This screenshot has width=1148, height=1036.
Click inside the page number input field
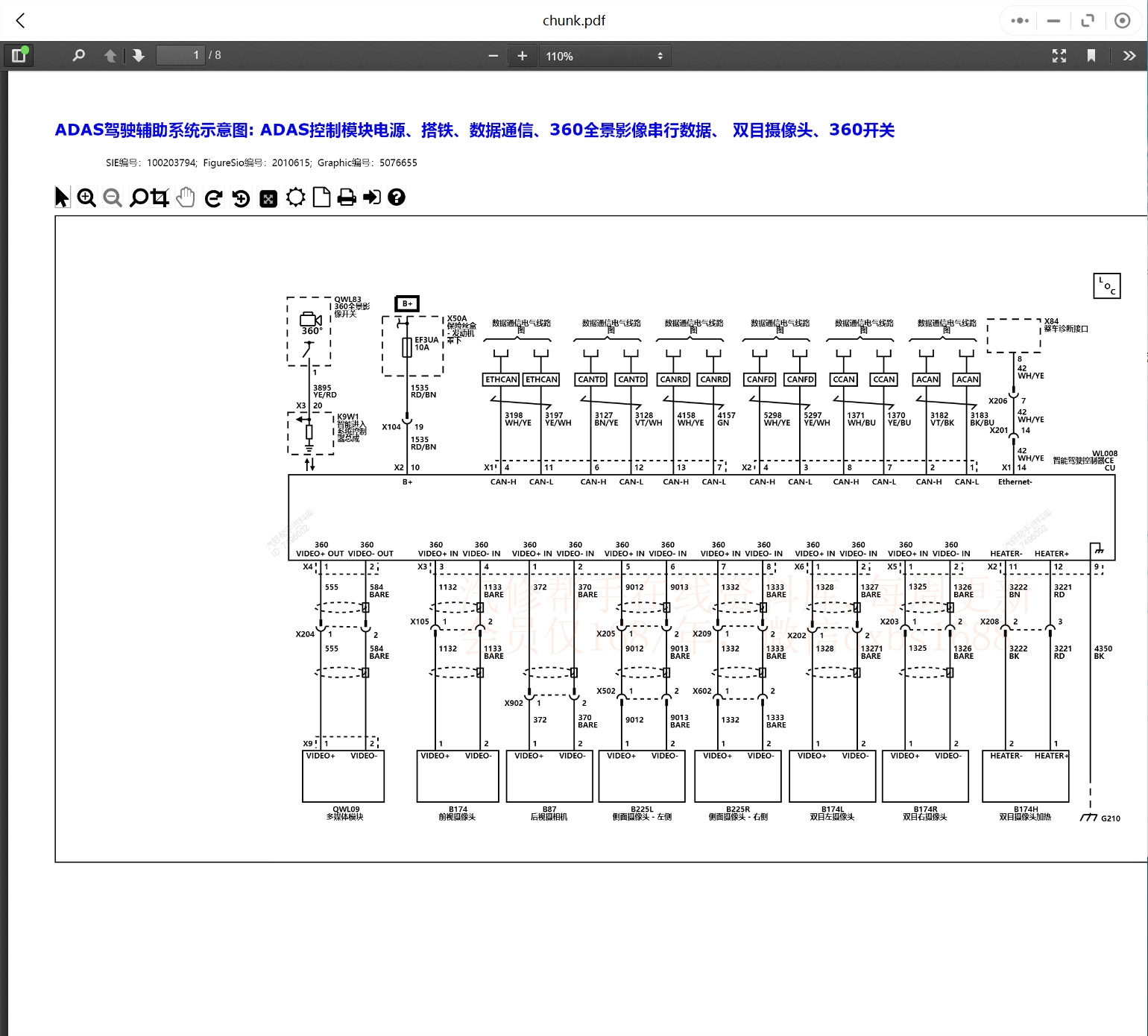[180, 54]
